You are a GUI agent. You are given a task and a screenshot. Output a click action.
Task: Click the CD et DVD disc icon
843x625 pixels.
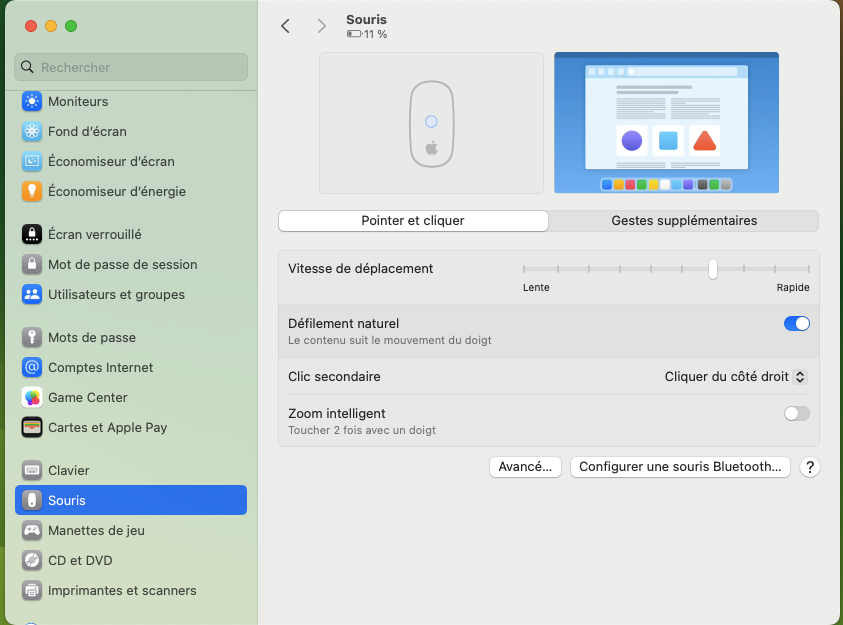coord(32,561)
